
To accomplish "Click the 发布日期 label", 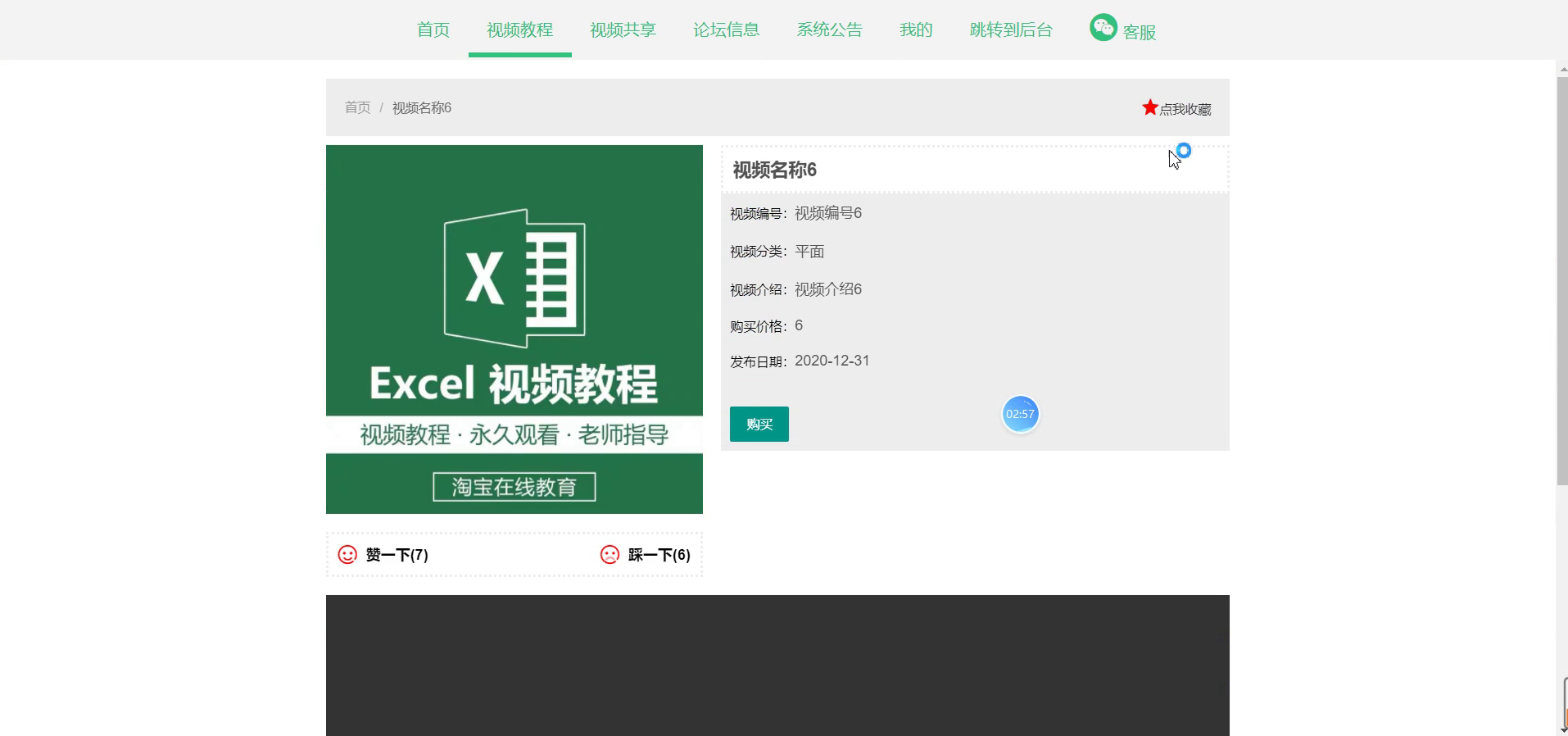I will (758, 361).
